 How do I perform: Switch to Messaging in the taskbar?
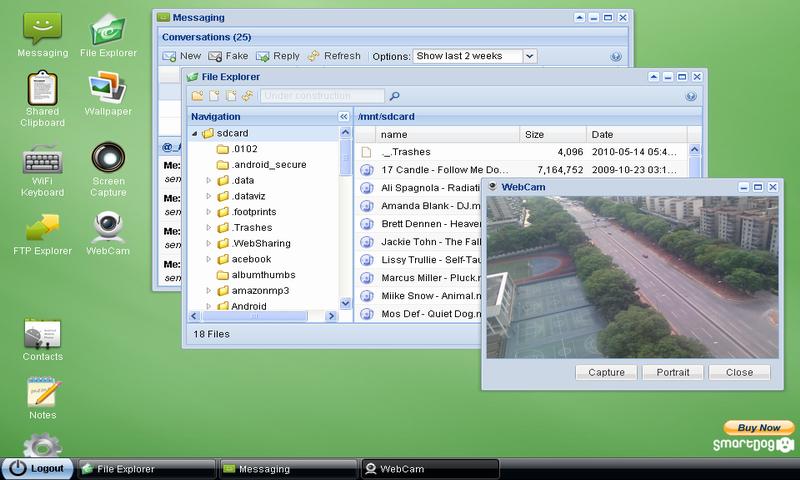[288, 468]
